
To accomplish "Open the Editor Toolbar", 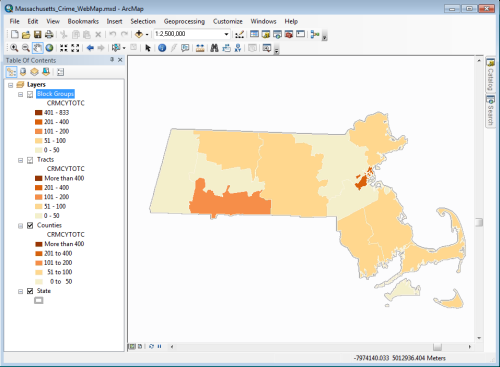I will point(239,34).
